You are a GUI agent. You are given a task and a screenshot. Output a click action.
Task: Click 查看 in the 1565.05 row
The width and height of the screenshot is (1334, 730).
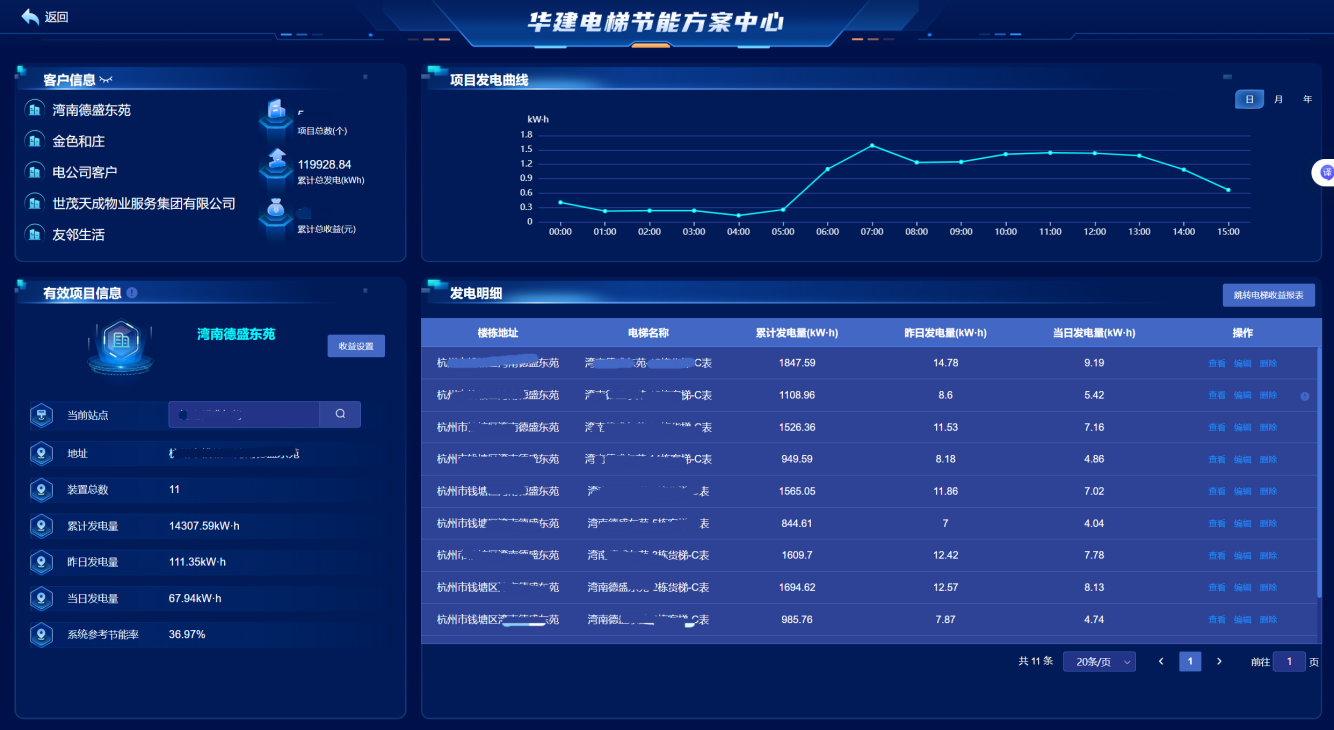1217,491
